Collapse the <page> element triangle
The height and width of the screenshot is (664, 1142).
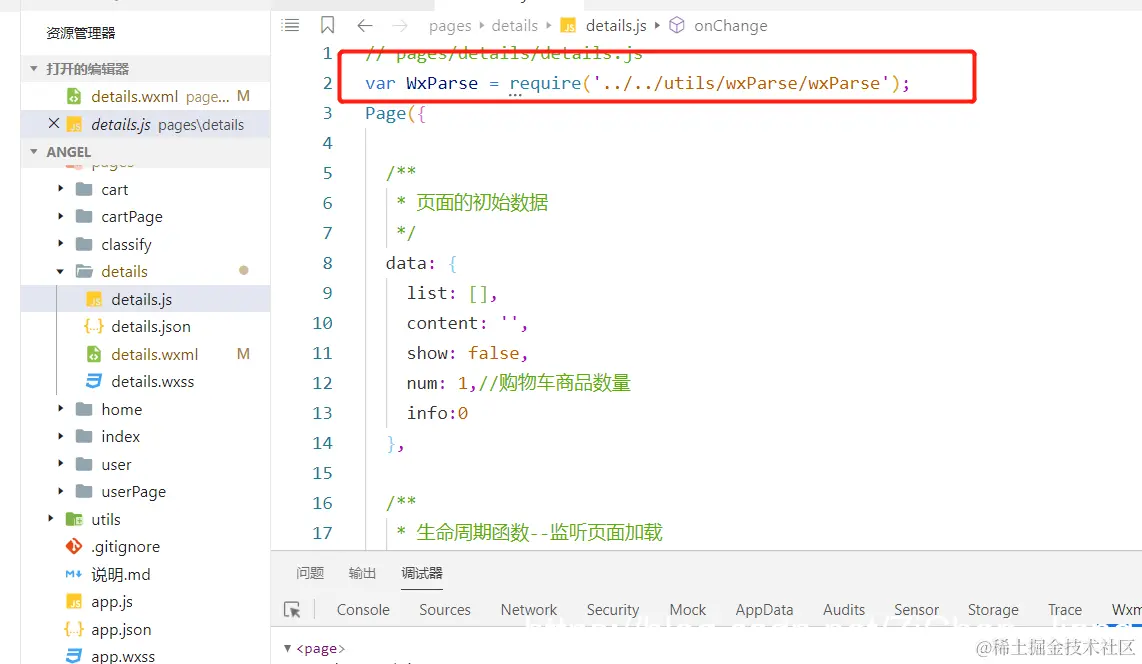coord(288,648)
